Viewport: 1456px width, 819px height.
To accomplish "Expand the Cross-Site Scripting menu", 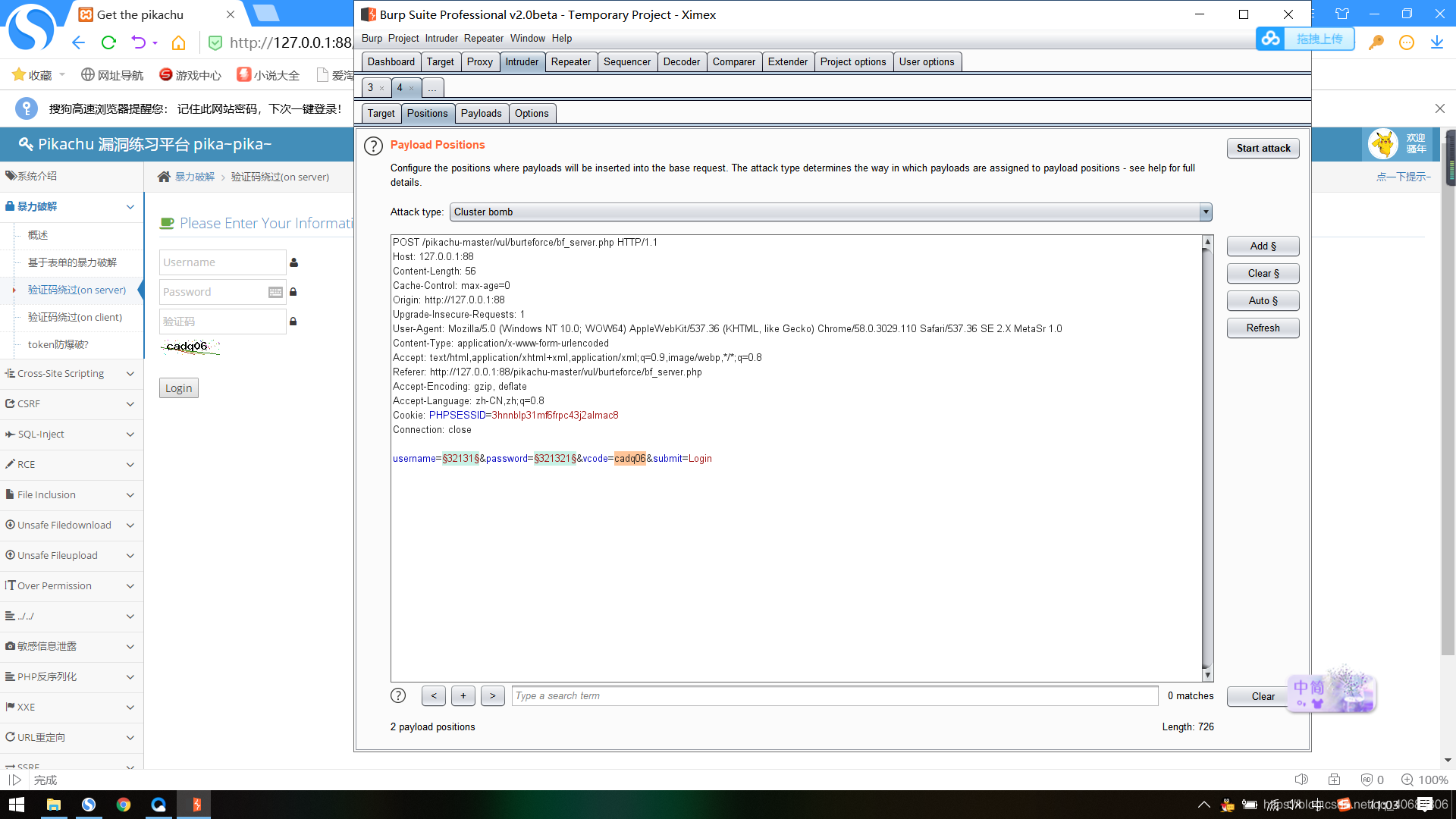I will pyautogui.click(x=72, y=374).
